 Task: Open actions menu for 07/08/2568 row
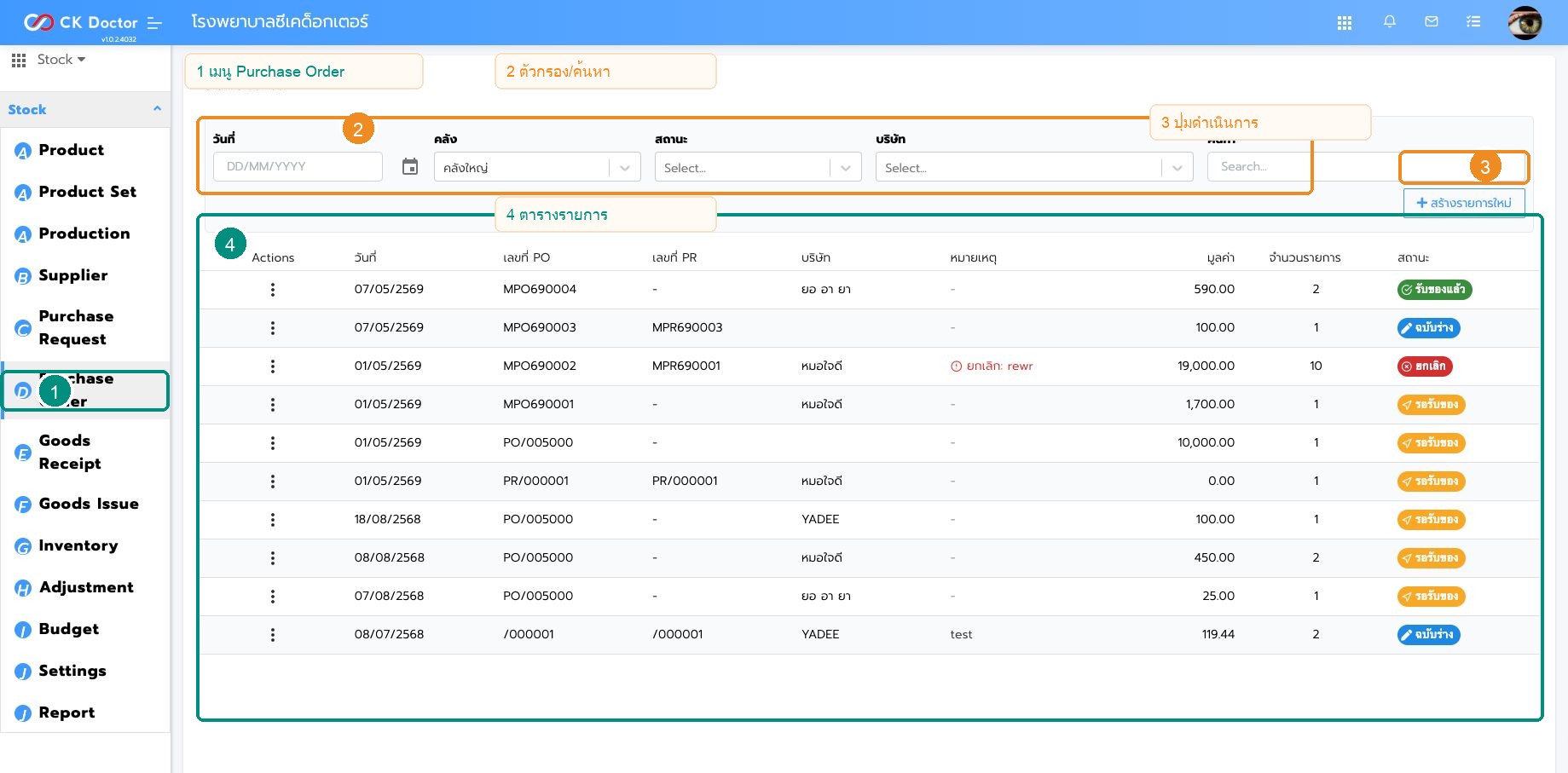click(x=273, y=597)
